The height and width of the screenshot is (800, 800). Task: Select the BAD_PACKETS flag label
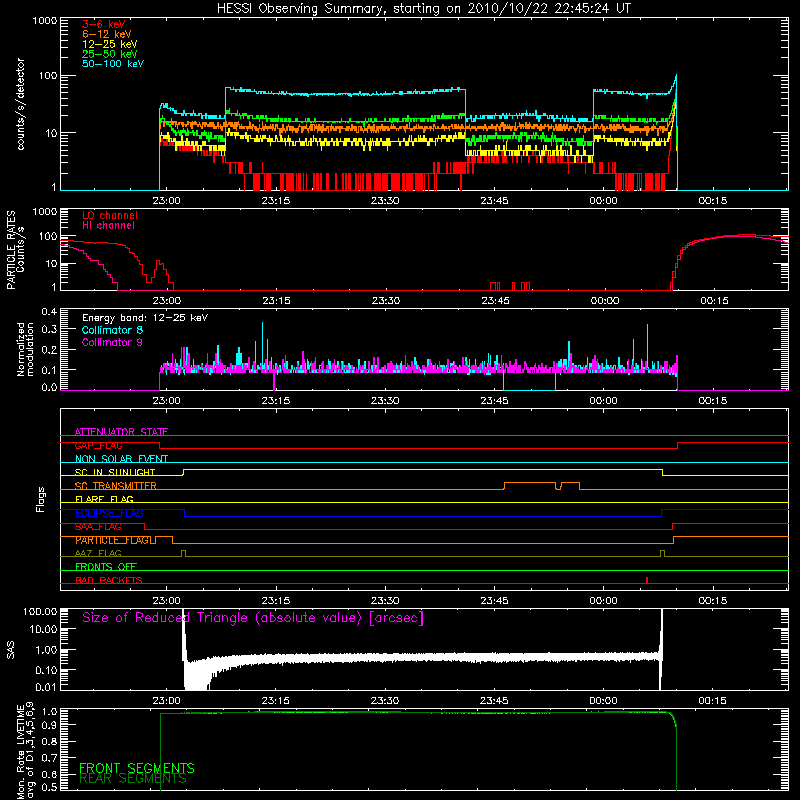coord(109,580)
